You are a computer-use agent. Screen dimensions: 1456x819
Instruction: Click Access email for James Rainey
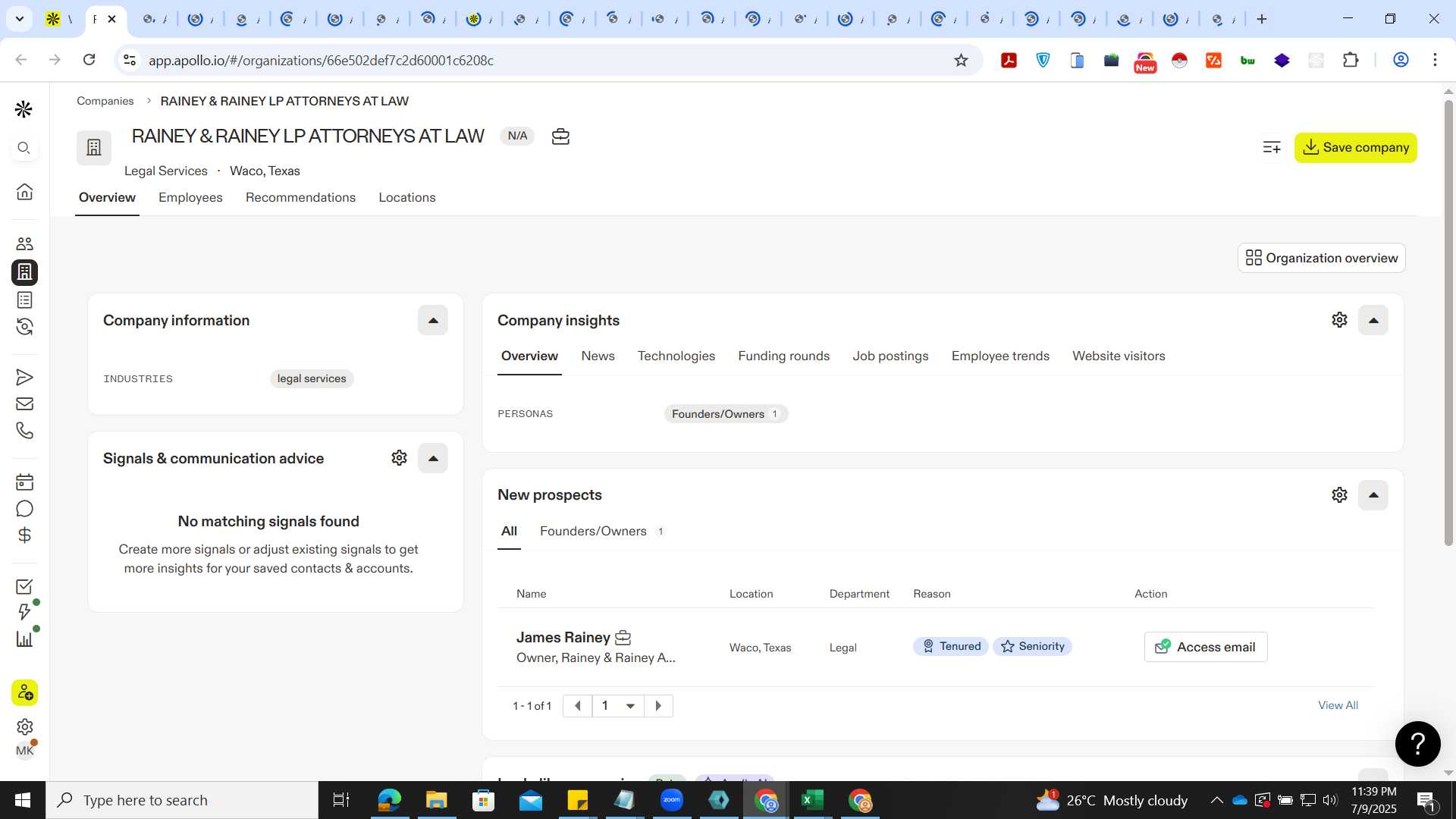pos(1205,647)
